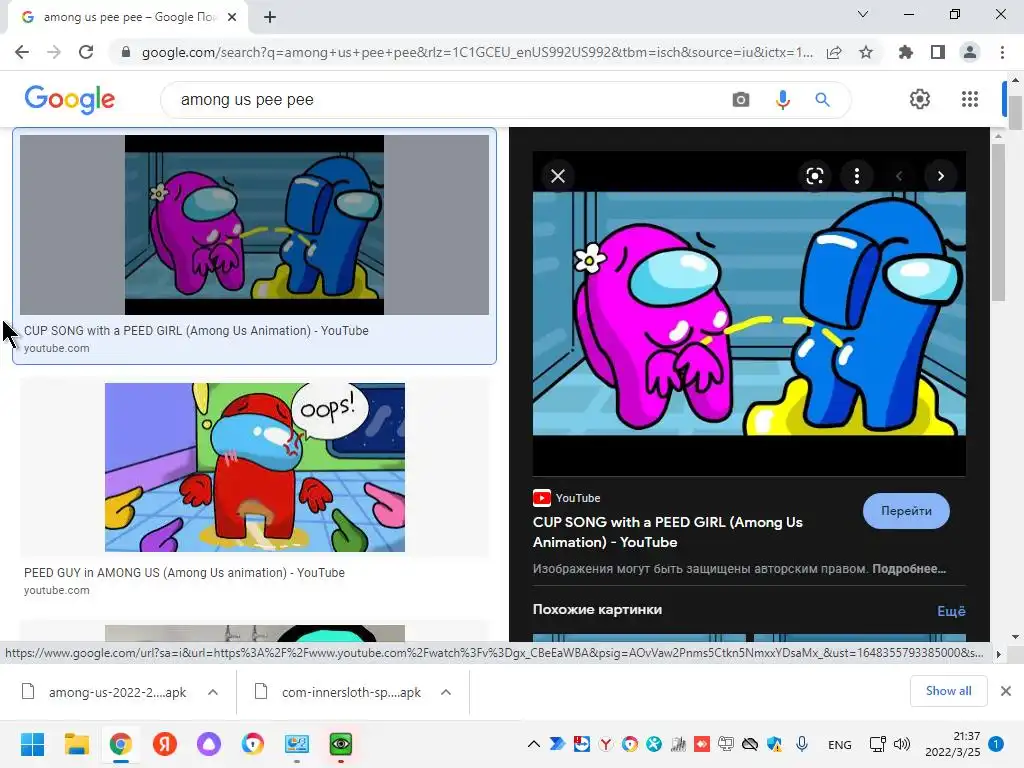Open the Chrome profile avatar

point(970,52)
